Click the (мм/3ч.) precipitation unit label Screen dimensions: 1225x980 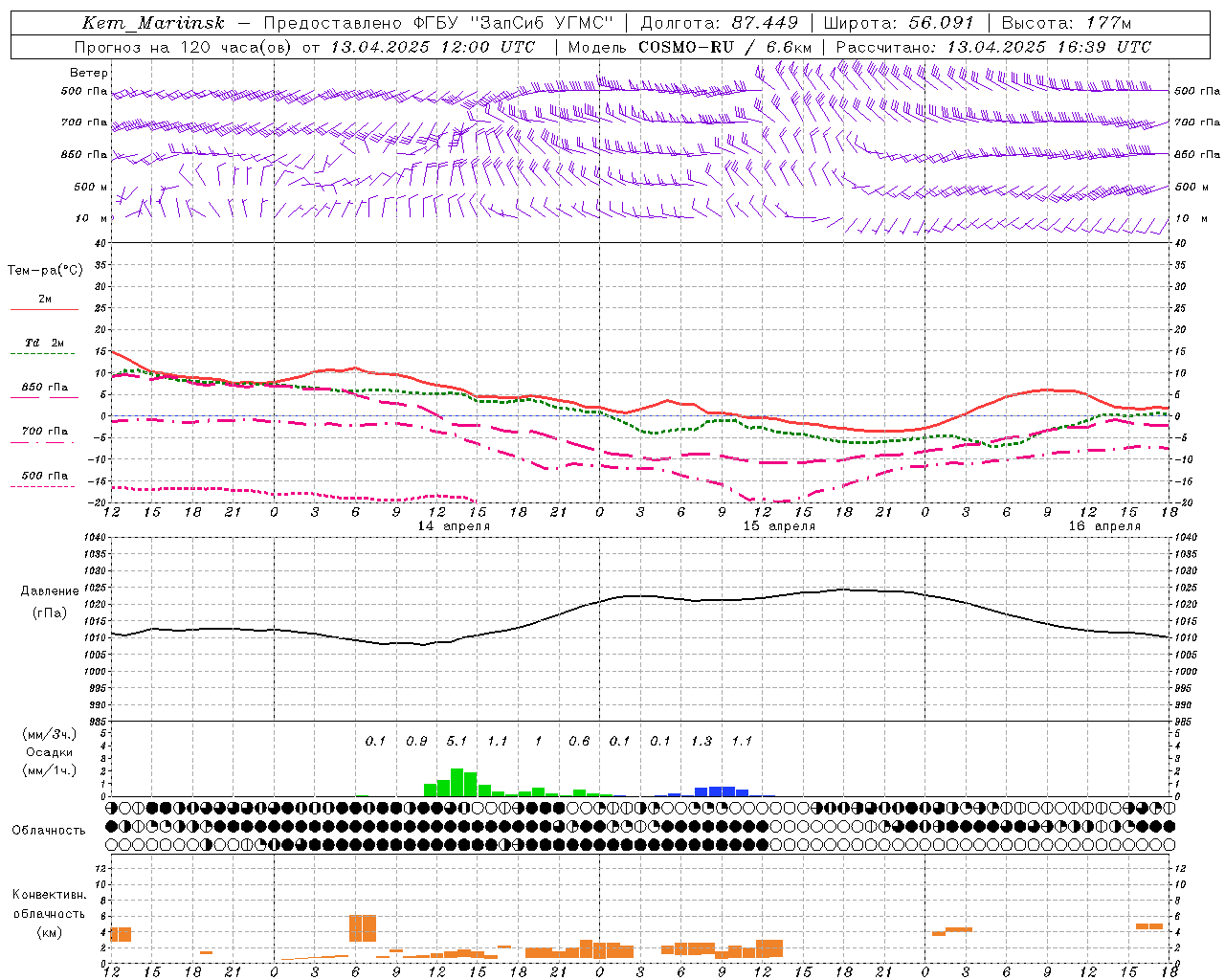[x=49, y=734]
